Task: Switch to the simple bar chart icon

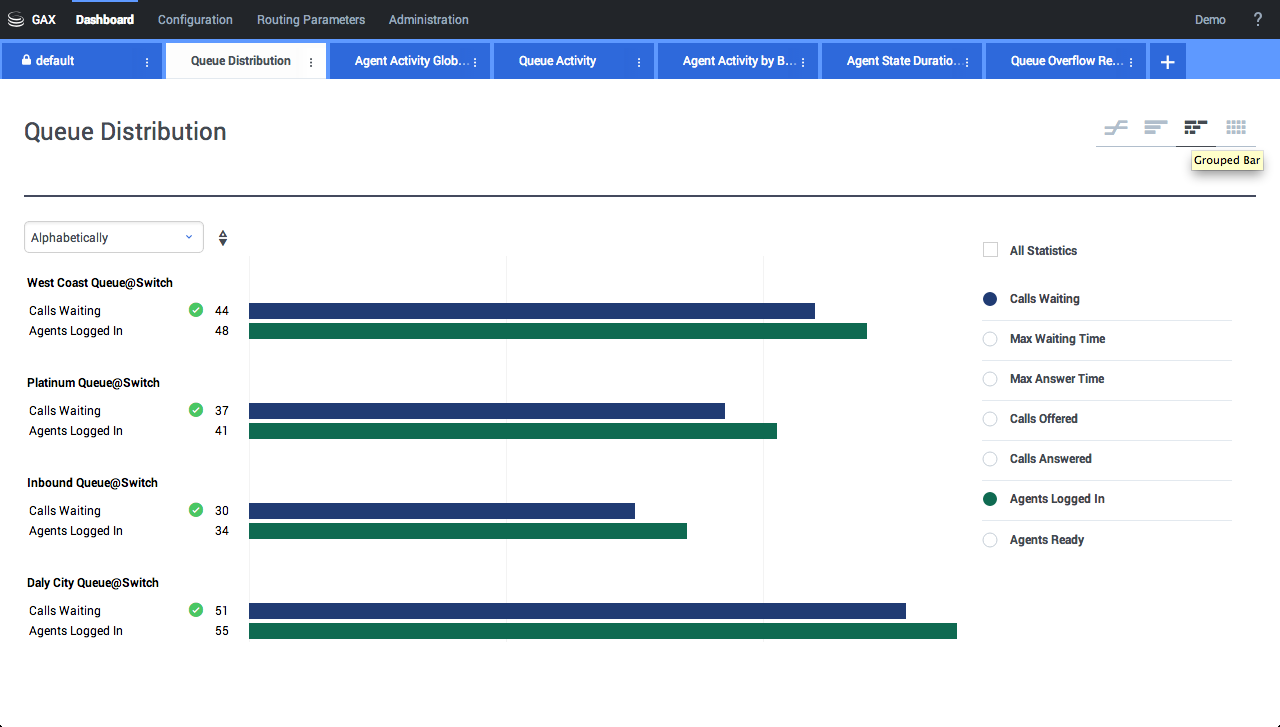Action: tap(1155, 127)
